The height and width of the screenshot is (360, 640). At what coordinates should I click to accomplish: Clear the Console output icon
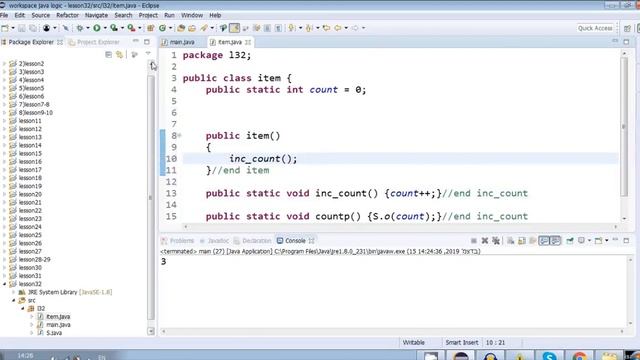510,241
